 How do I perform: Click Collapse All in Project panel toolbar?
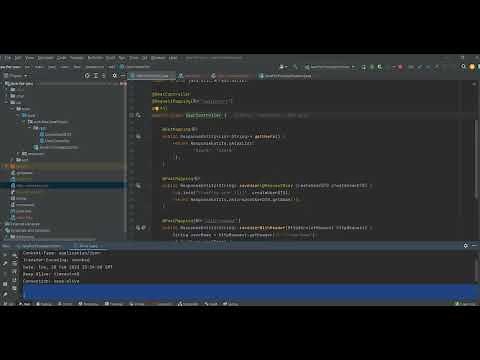pos(103,76)
